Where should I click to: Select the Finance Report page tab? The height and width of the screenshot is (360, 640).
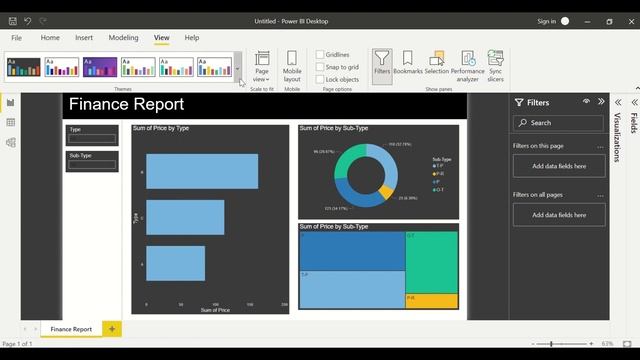pos(71,329)
